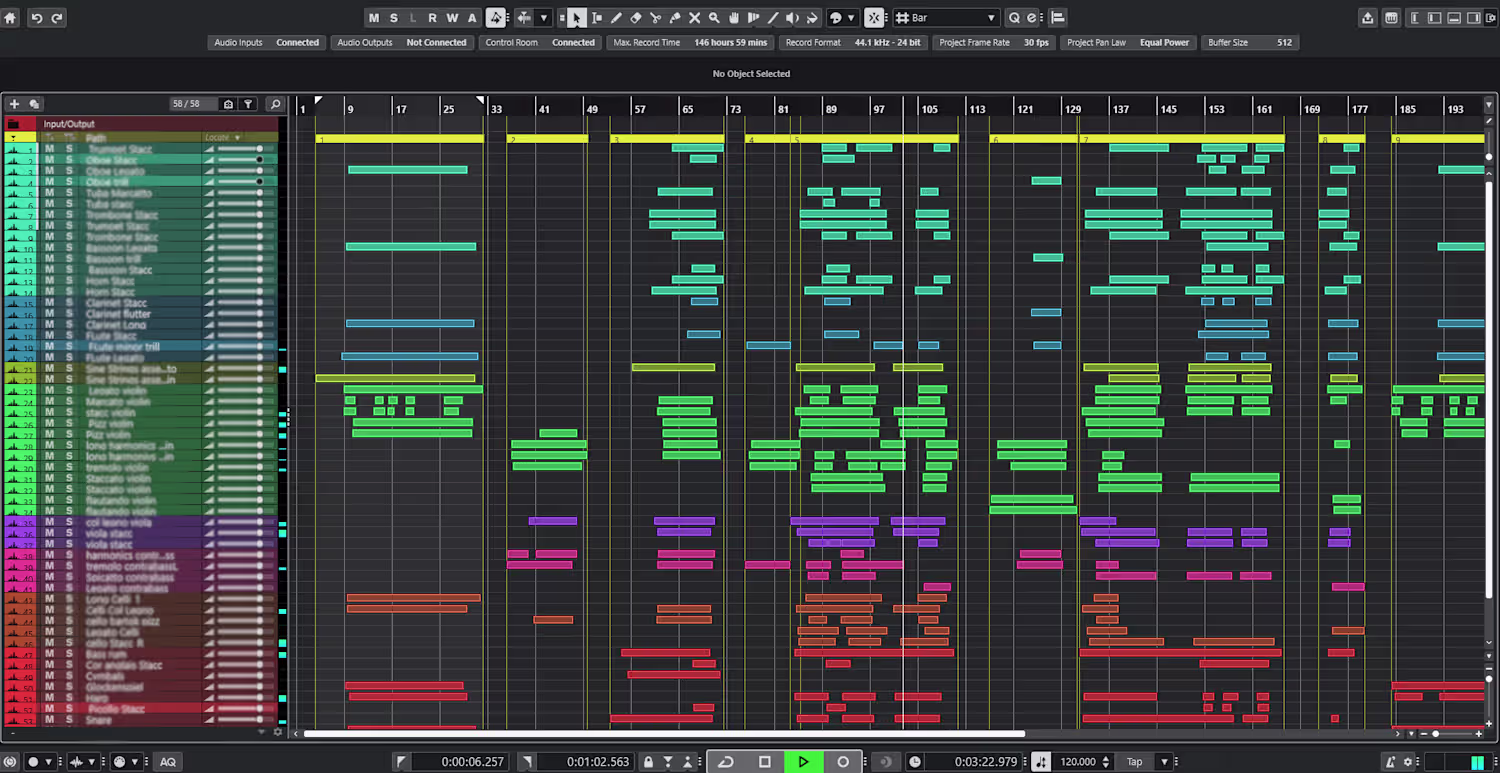Screen dimensions: 1500x773
Task: Select the Zoom magnifier tool
Action: pos(714,18)
